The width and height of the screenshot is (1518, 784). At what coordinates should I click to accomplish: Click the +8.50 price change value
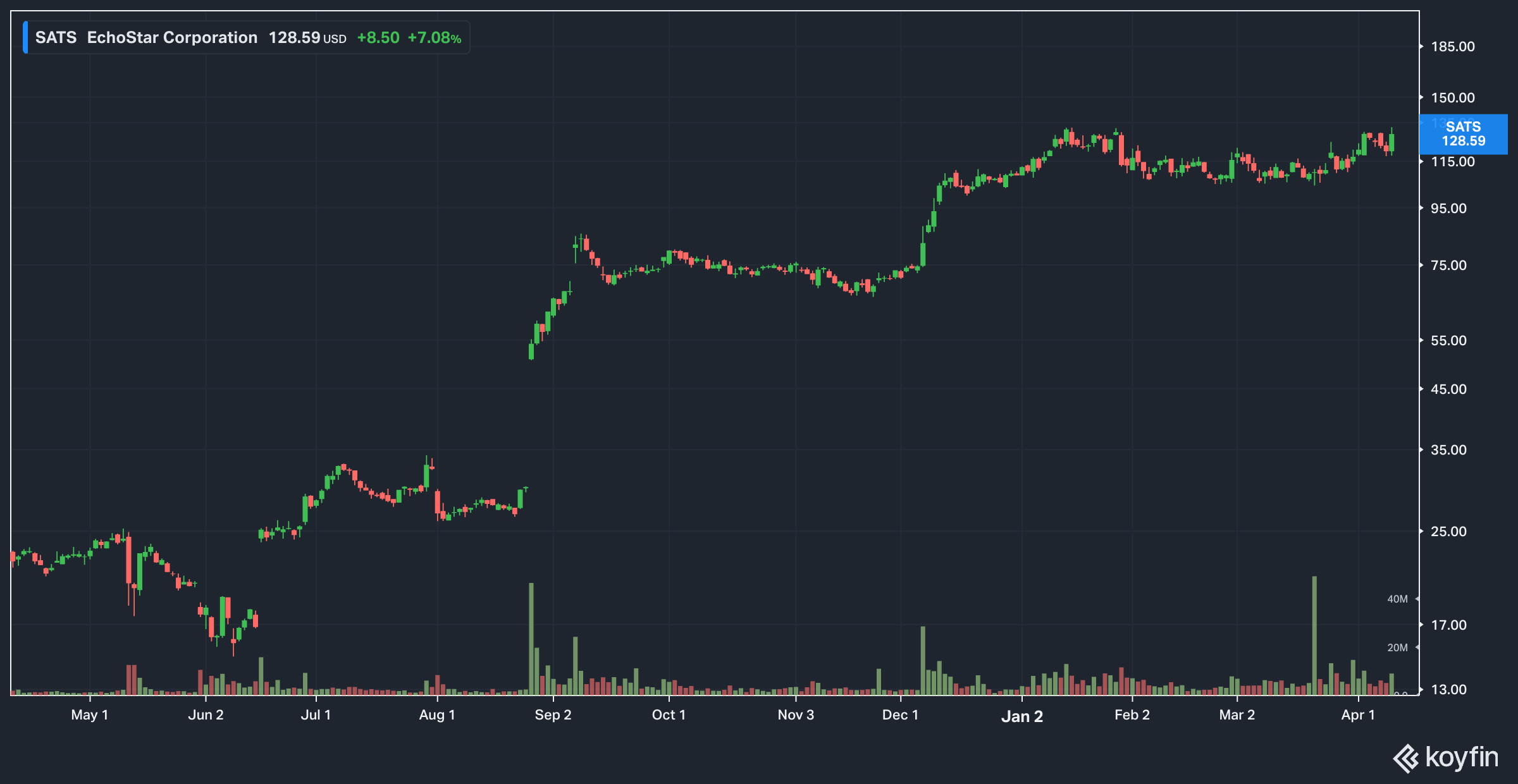pos(378,38)
